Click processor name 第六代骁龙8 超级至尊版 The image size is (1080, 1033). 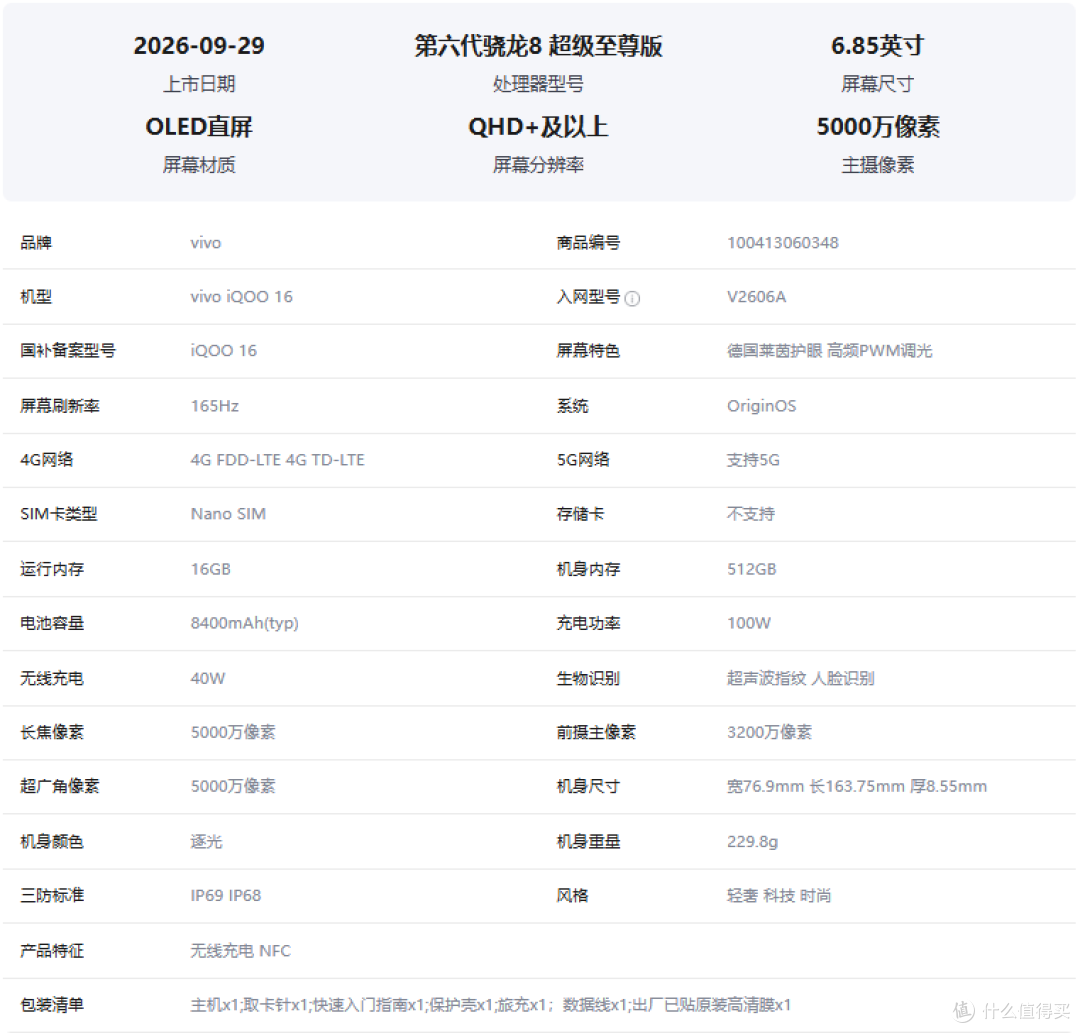(x=538, y=45)
